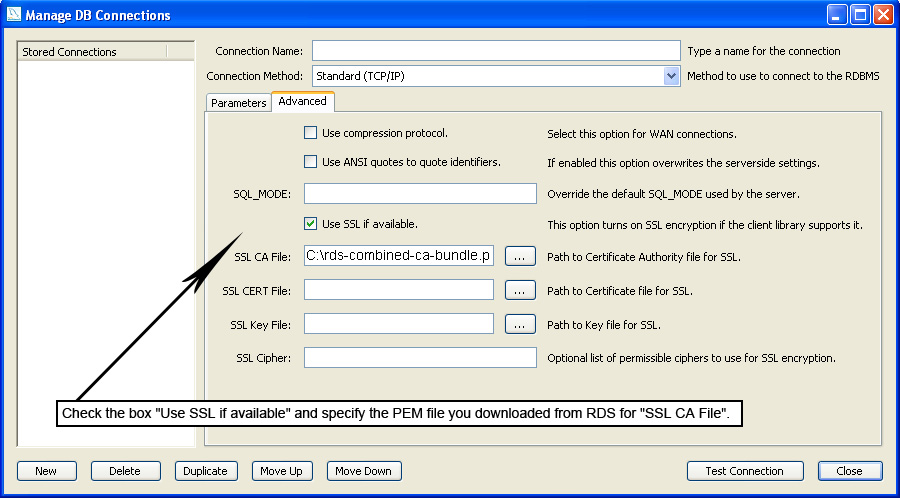
Task: Click the Connection Name input field
Action: [496, 51]
